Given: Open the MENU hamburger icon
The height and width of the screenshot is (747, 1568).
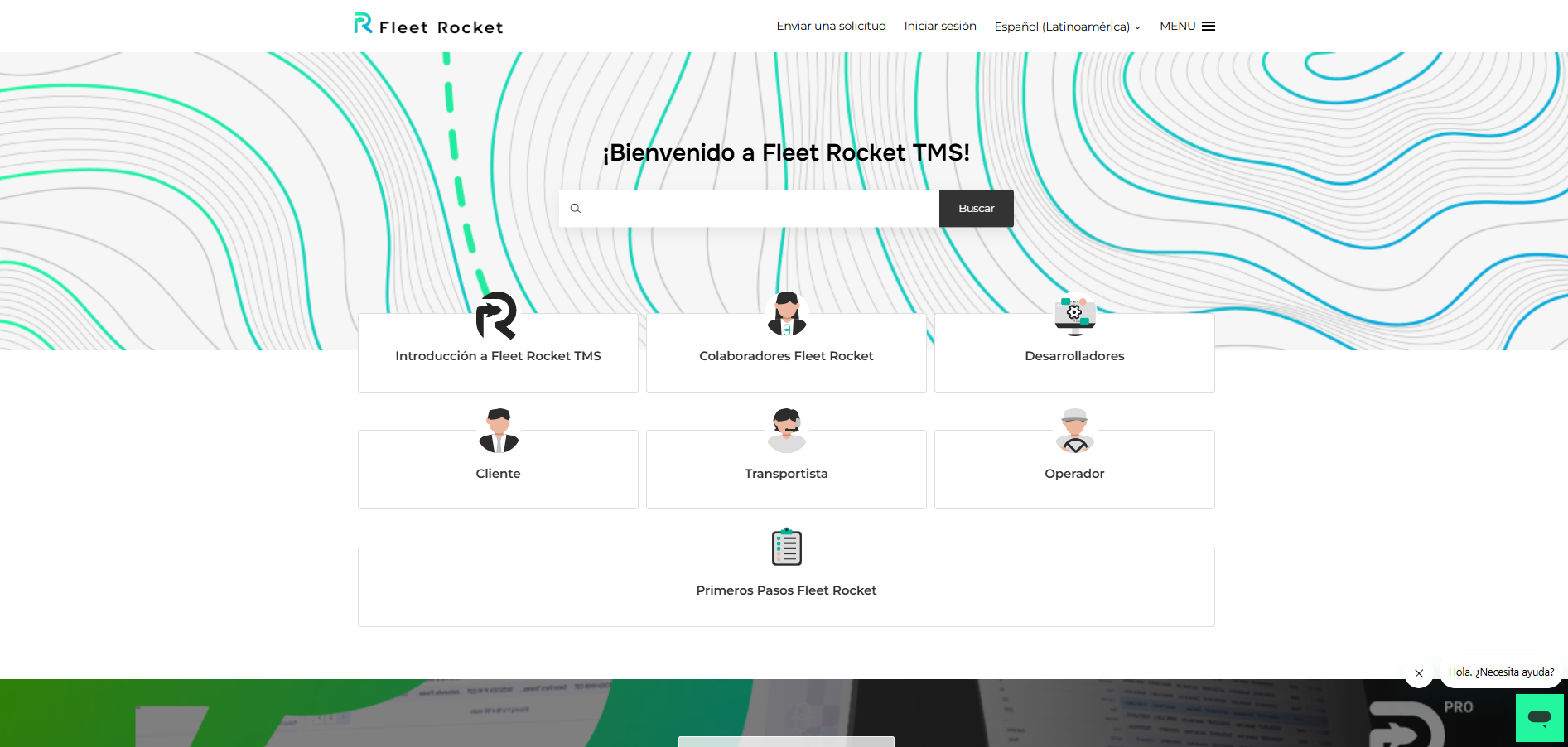Looking at the screenshot, I should [1209, 27].
